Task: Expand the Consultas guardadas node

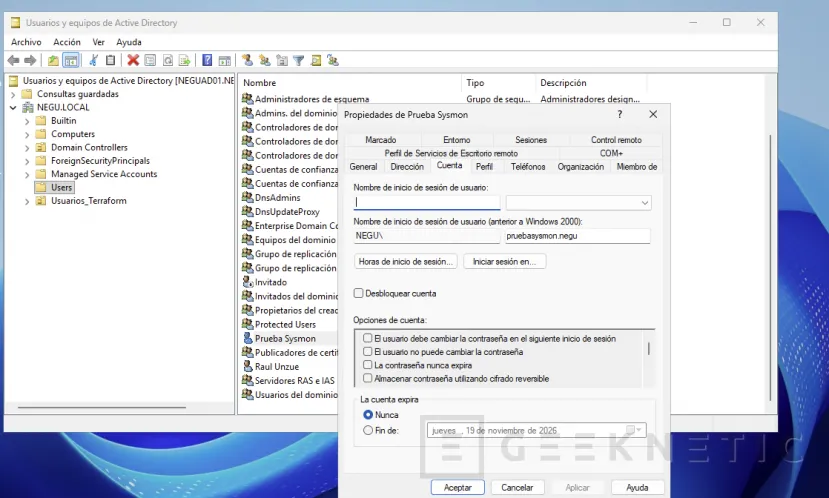Action: [x=13, y=95]
